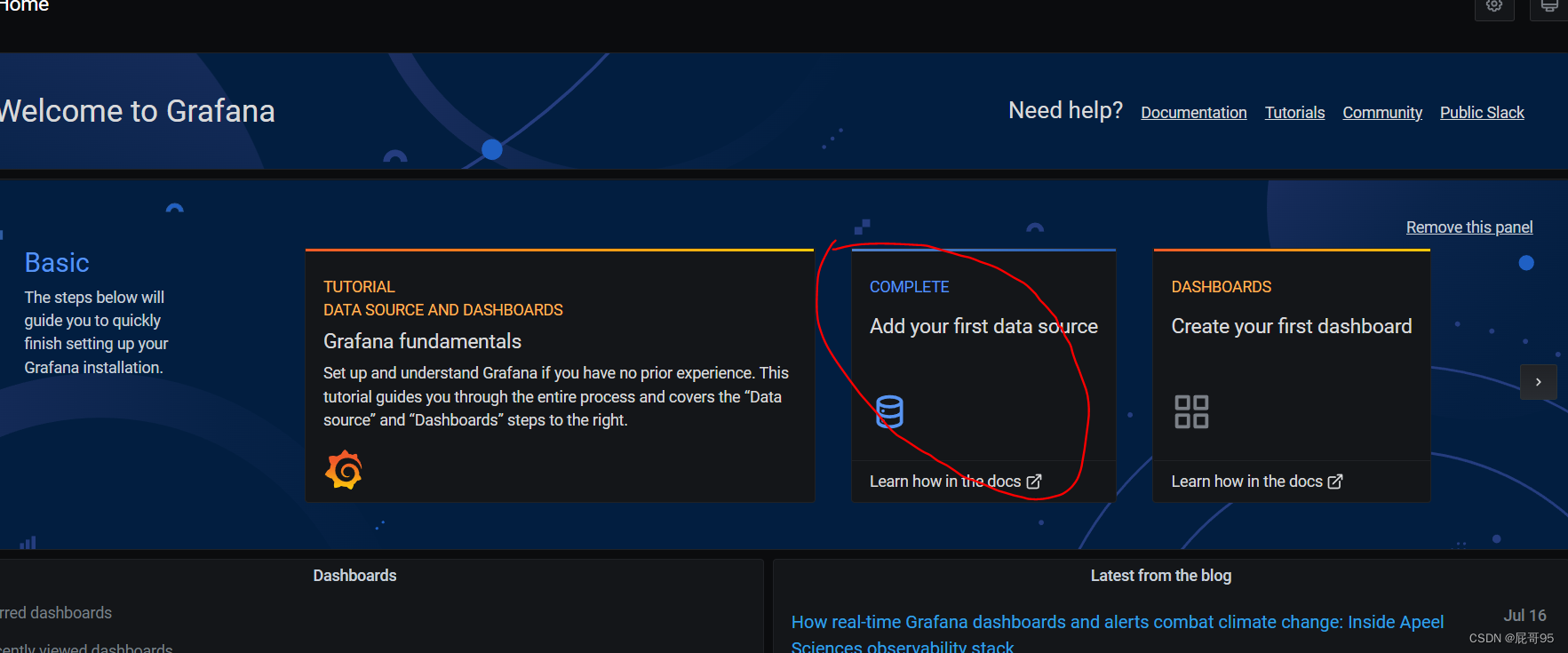Open dashboards Learn how in the docs

tap(1256, 482)
